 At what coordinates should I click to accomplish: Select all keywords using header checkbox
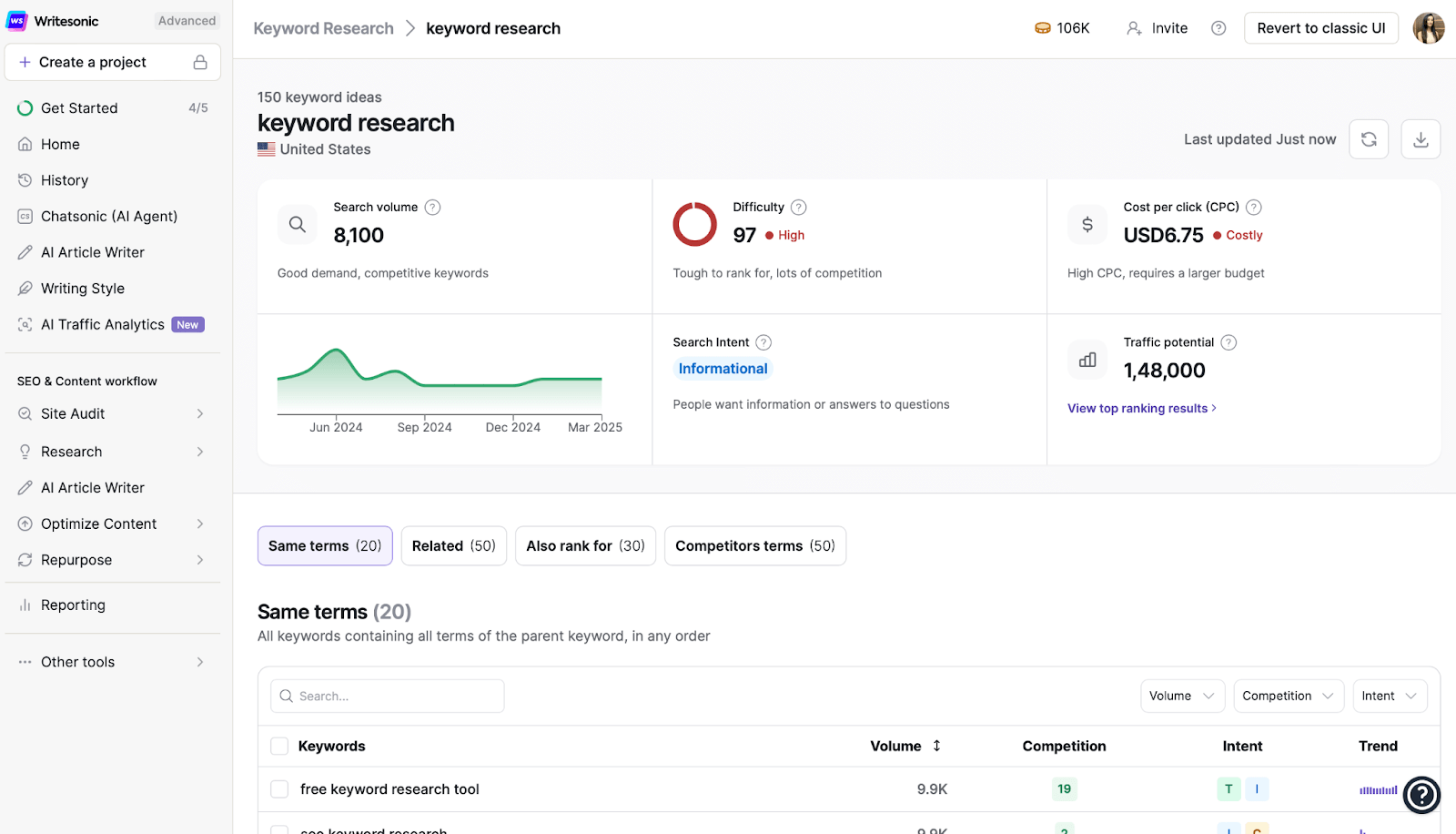point(278,745)
